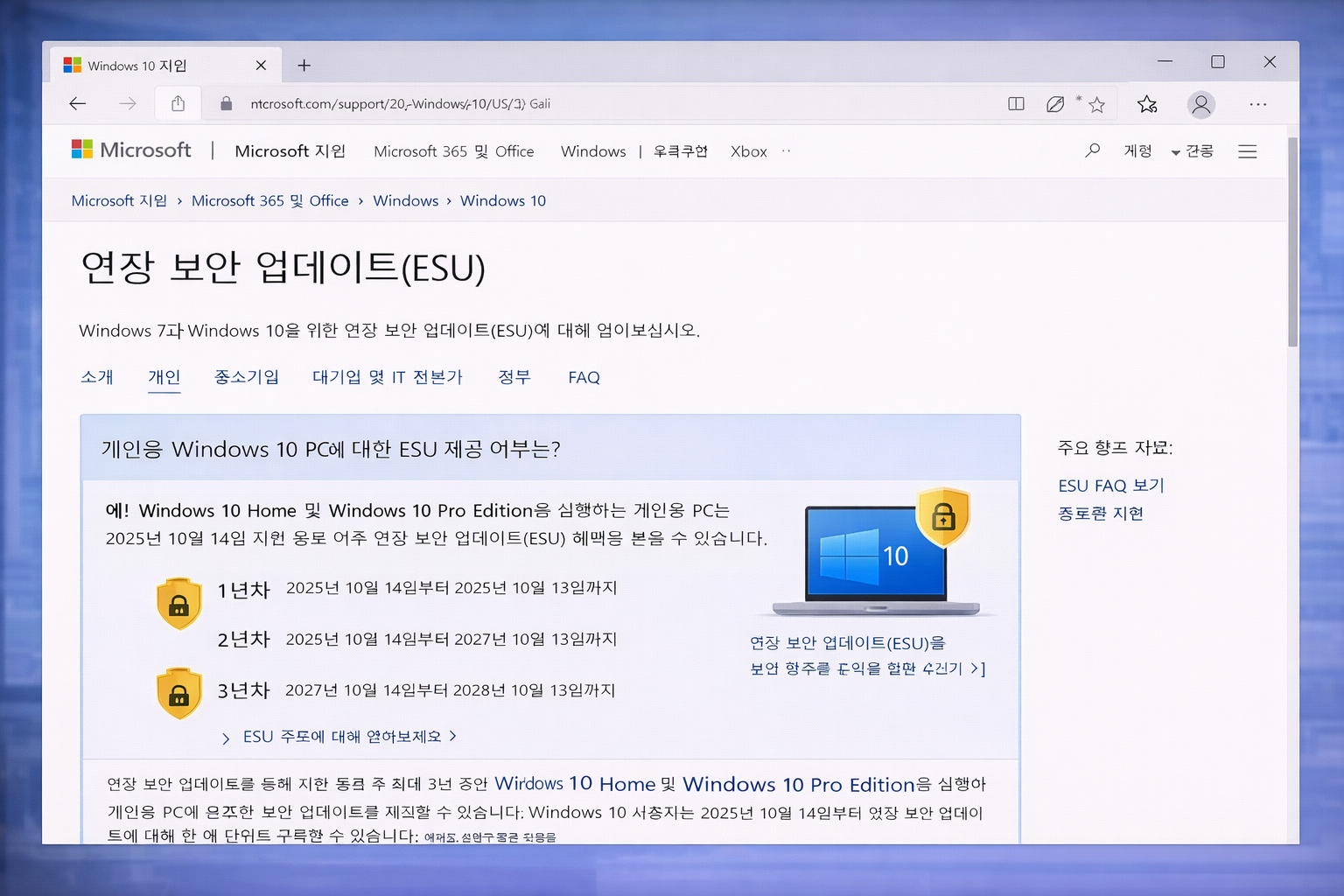1344x896 pixels.
Task: Open browser settings and more menu
Action: 1258,104
